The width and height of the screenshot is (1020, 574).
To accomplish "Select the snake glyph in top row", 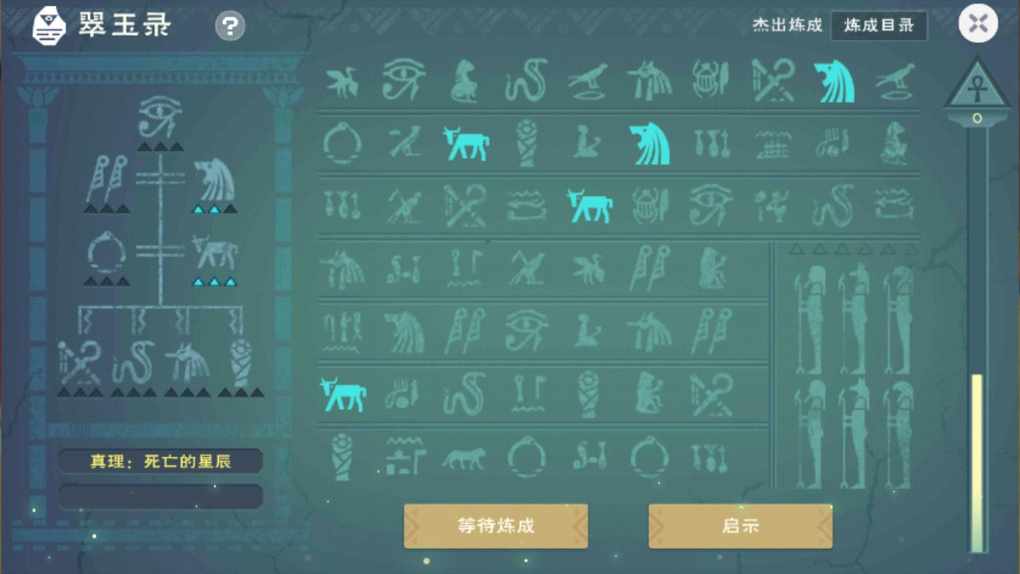I will 526,80.
